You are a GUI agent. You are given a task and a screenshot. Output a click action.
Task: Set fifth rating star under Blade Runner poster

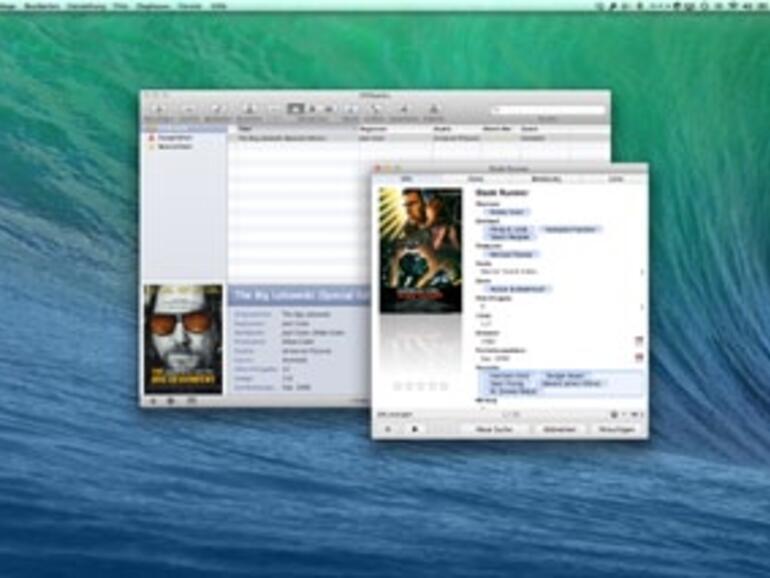444,386
